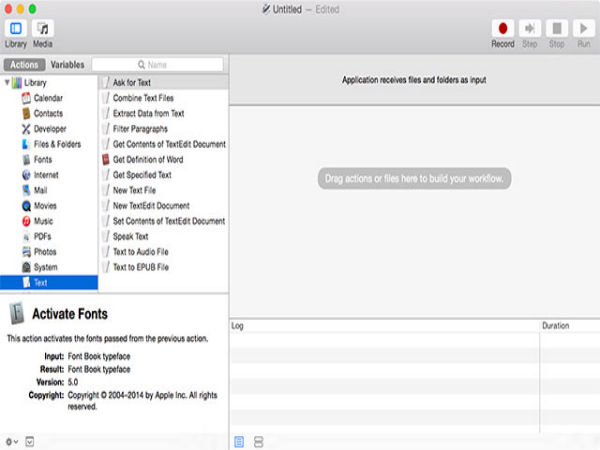Select Get Definition of Word action
Image resolution: width=600 pixels, height=450 pixels.
pyautogui.click(x=164, y=160)
